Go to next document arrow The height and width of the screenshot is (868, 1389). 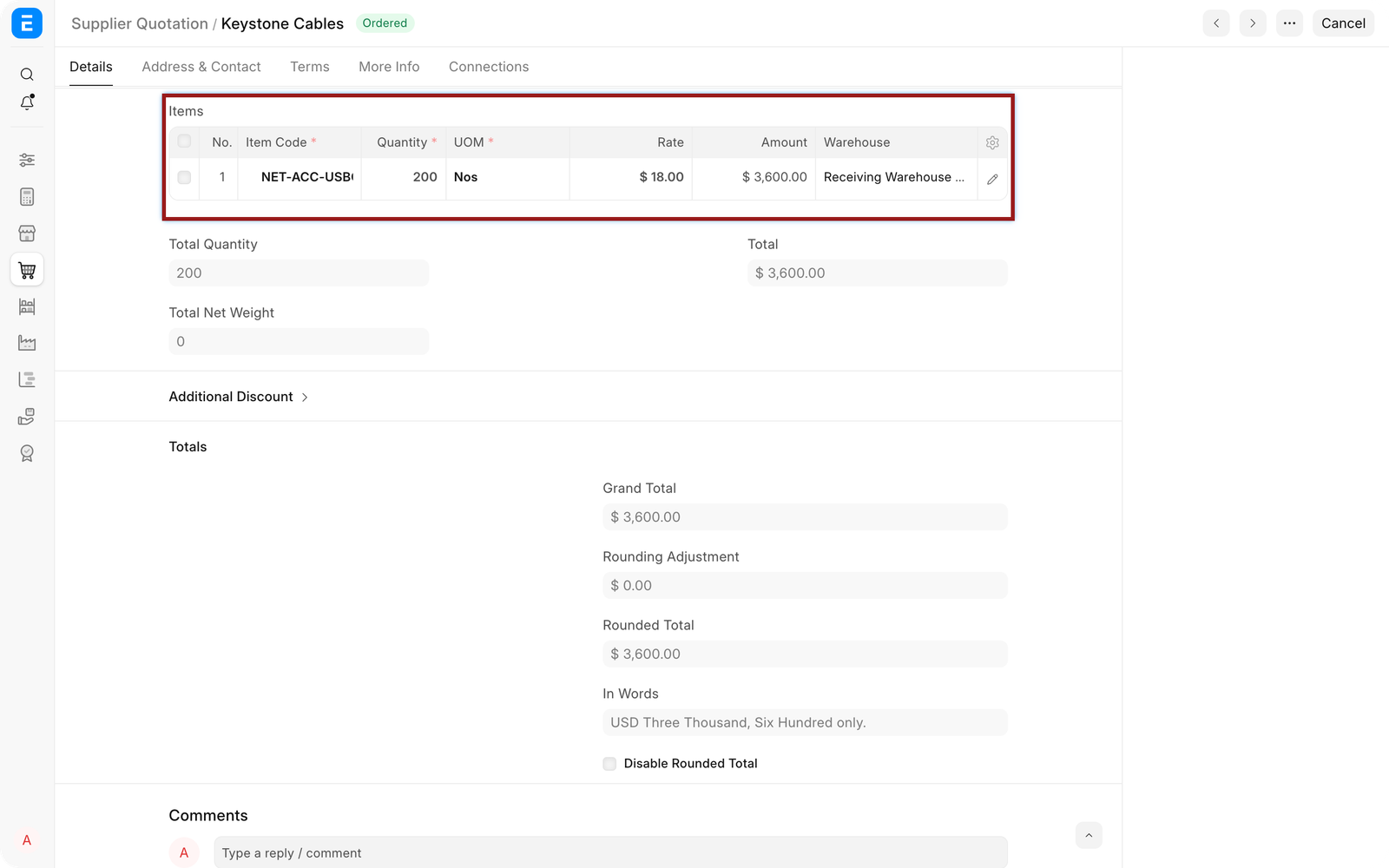click(x=1253, y=23)
